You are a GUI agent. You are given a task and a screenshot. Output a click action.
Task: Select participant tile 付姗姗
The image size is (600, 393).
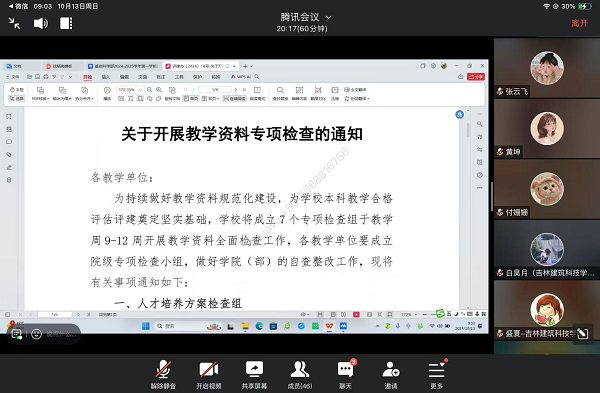point(547,189)
